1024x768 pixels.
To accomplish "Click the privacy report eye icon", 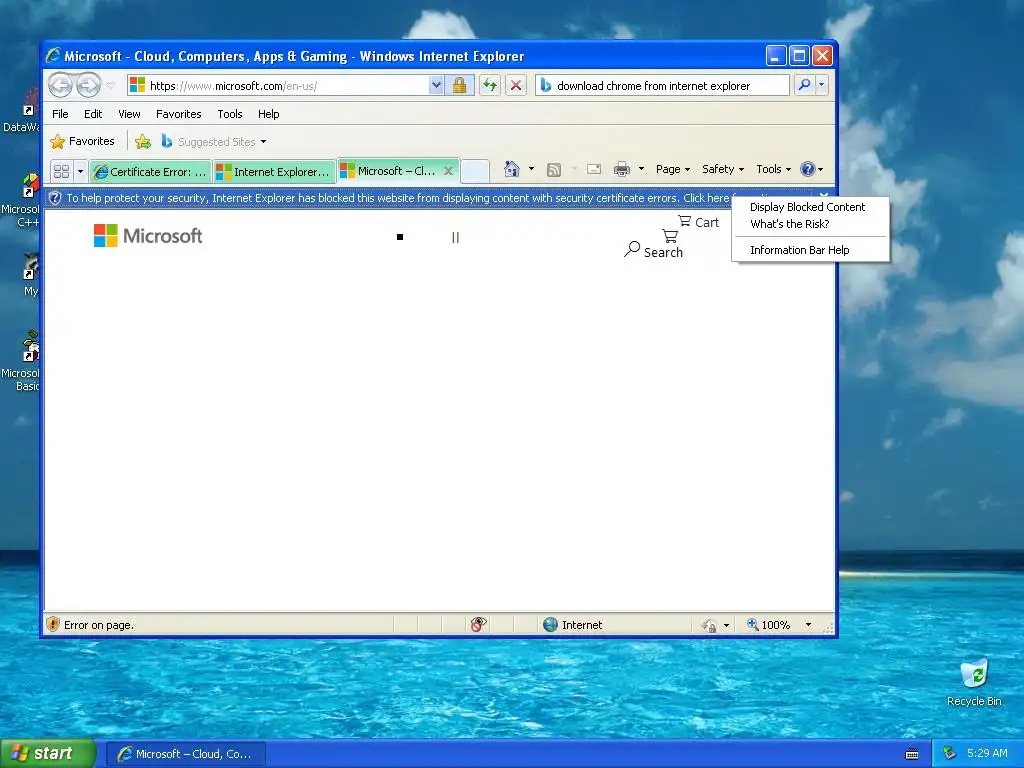I will [478, 625].
